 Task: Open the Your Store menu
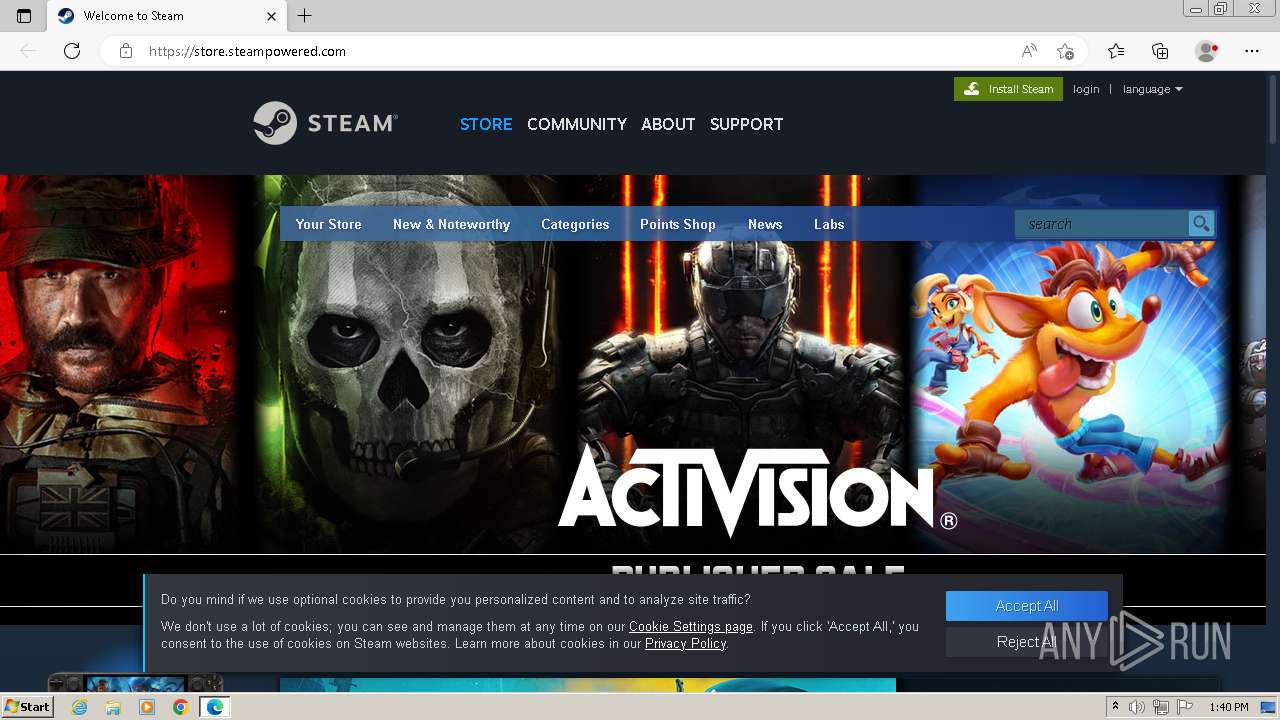click(x=328, y=224)
